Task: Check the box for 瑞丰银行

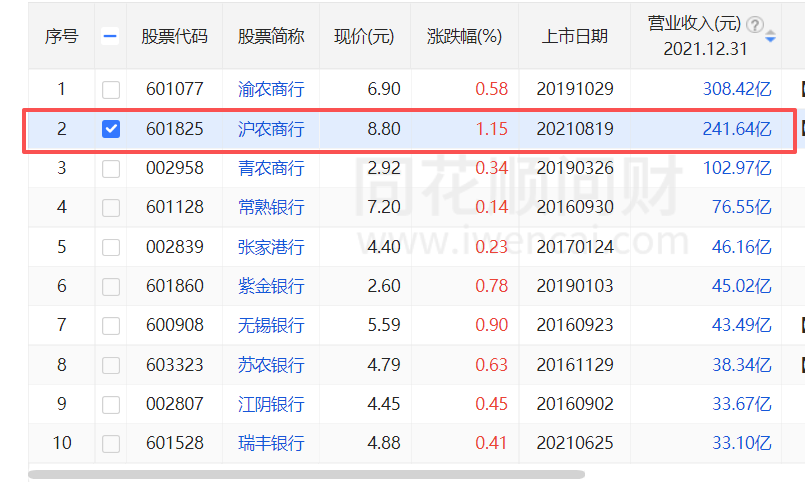Action: point(111,443)
